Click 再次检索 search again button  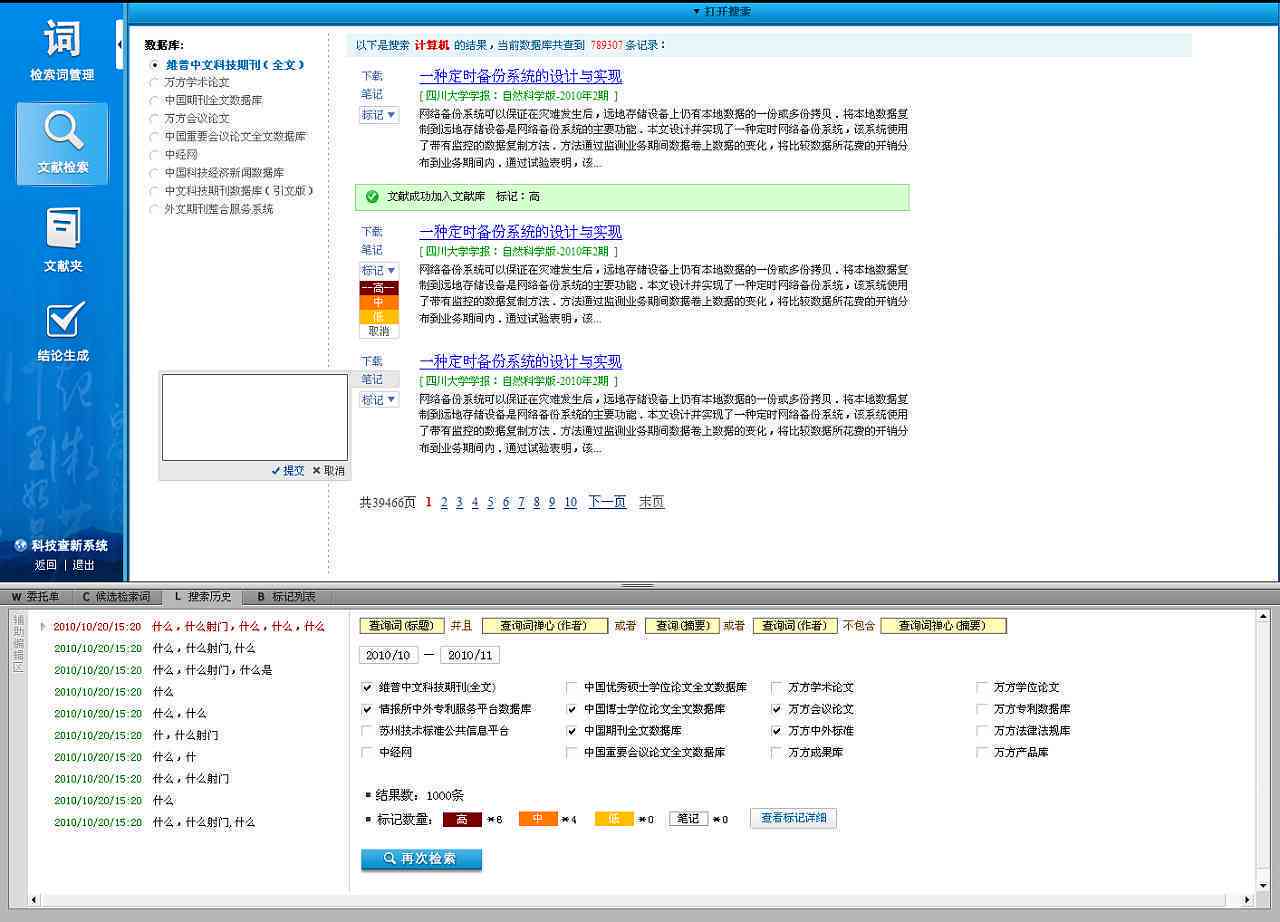point(421,859)
